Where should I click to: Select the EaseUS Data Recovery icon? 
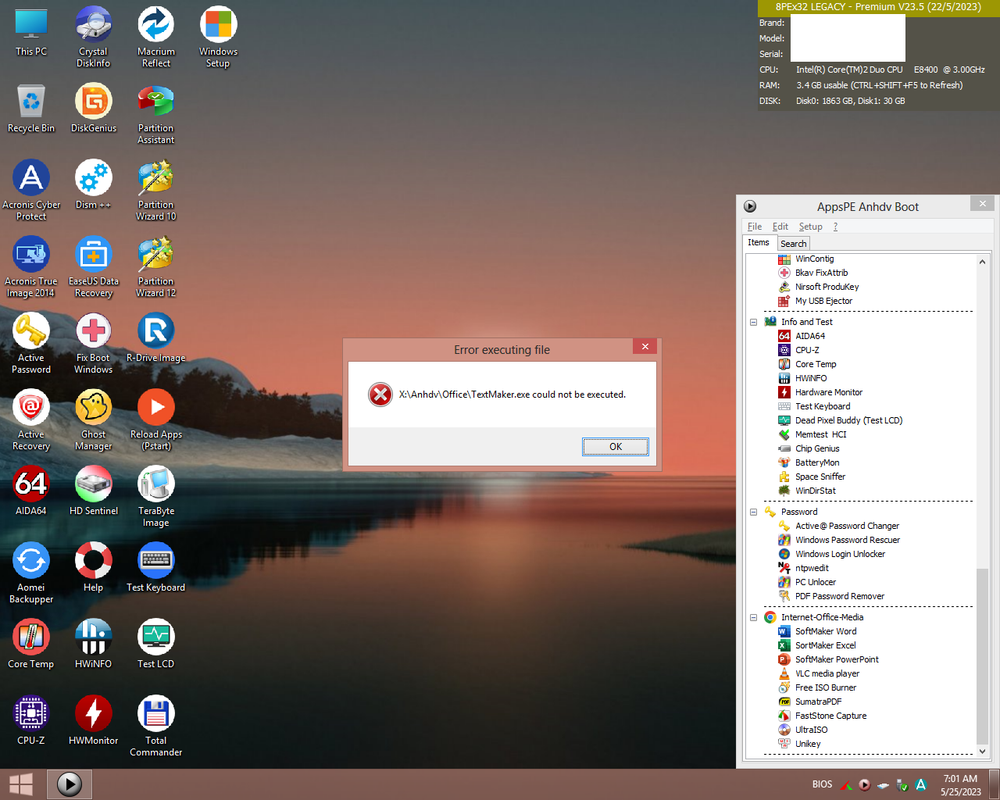pos(93,267)
